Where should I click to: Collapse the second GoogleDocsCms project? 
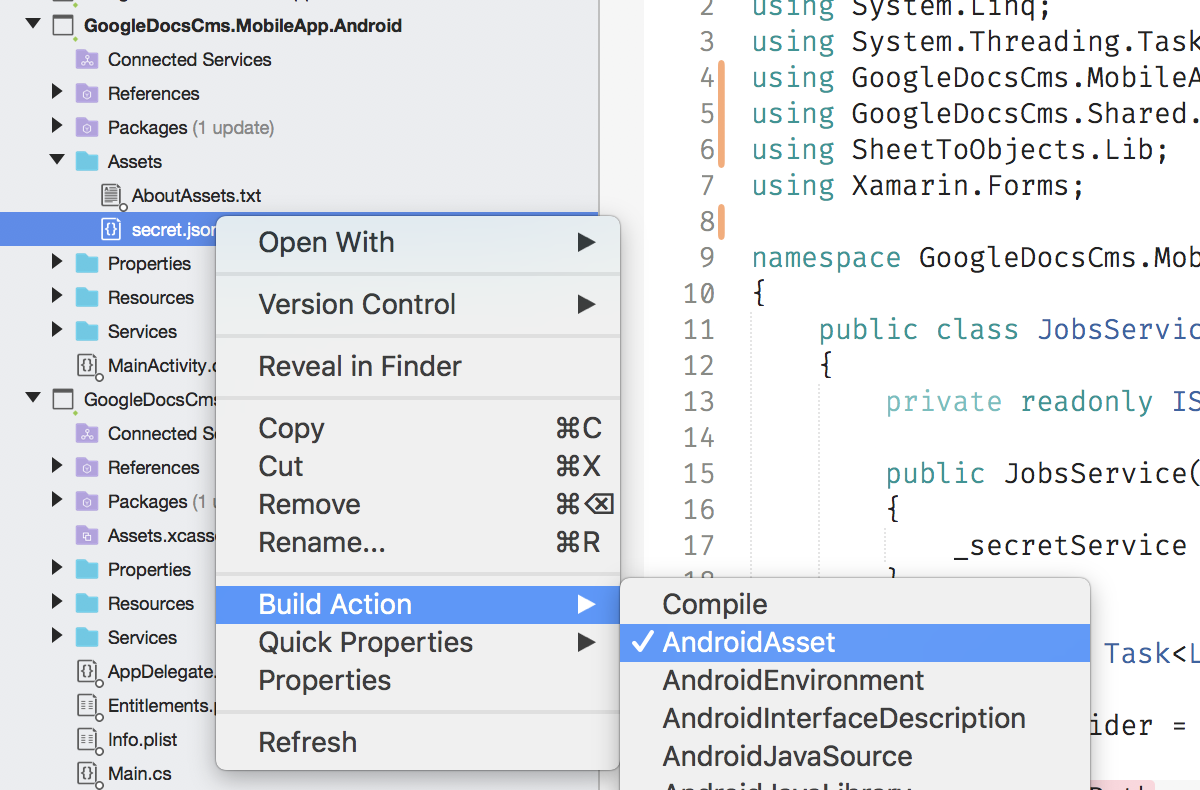click(x=34, y=399)
